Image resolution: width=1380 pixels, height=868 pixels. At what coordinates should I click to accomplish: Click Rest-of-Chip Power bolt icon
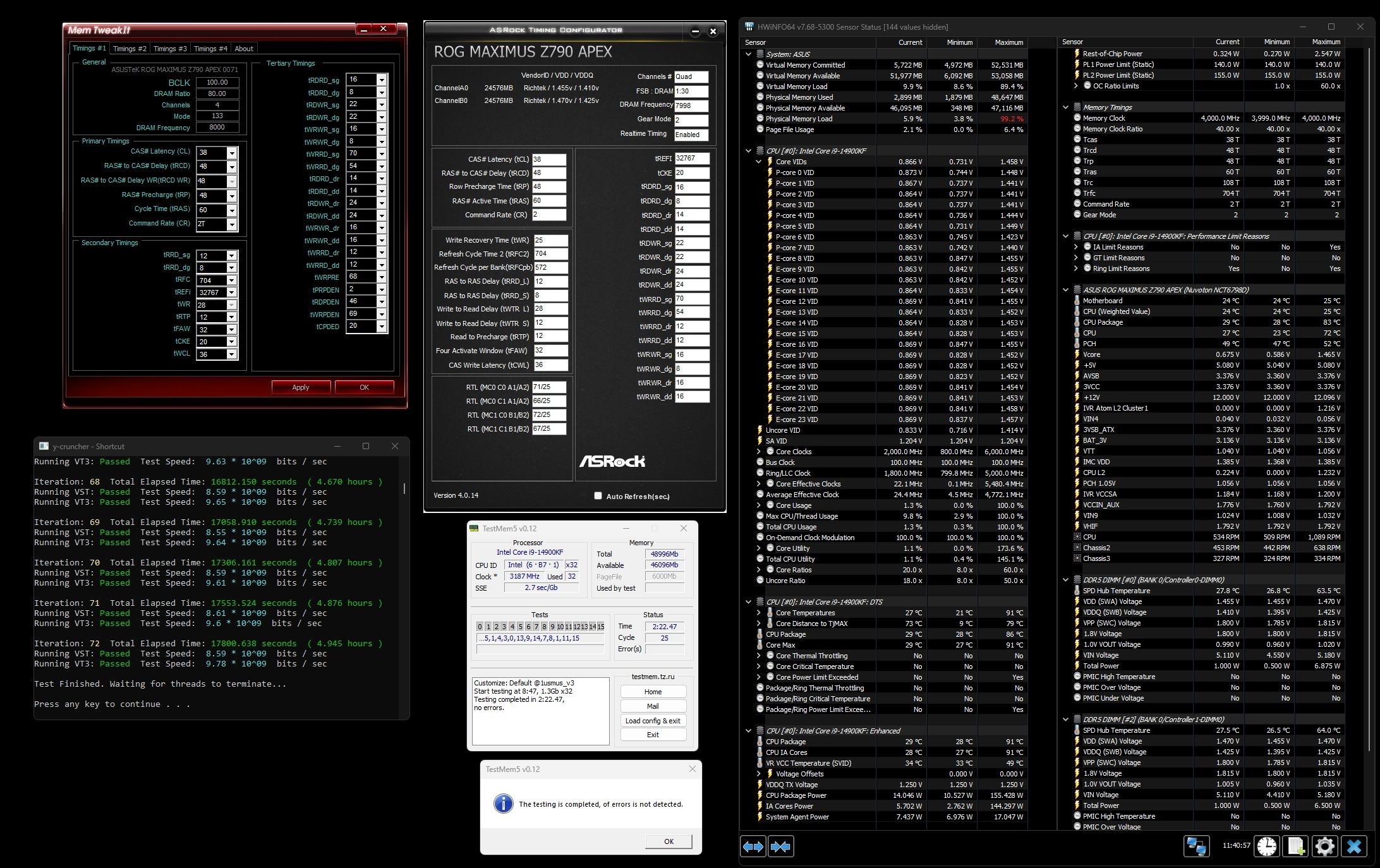1077,54
